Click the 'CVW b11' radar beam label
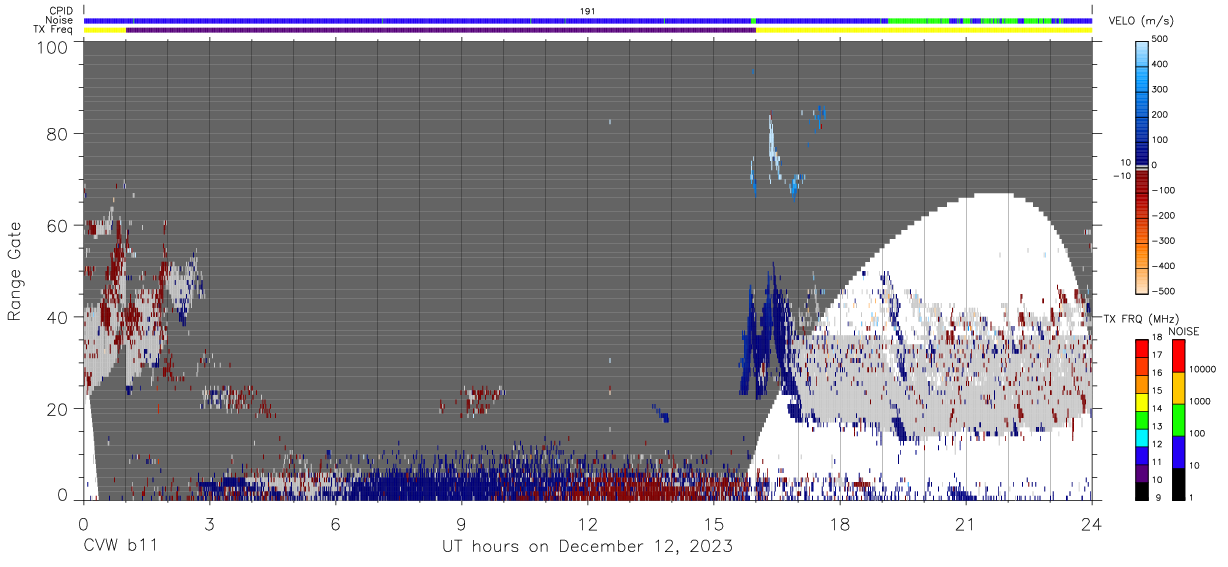This screenshot has width=1228, height=567. 119,547
